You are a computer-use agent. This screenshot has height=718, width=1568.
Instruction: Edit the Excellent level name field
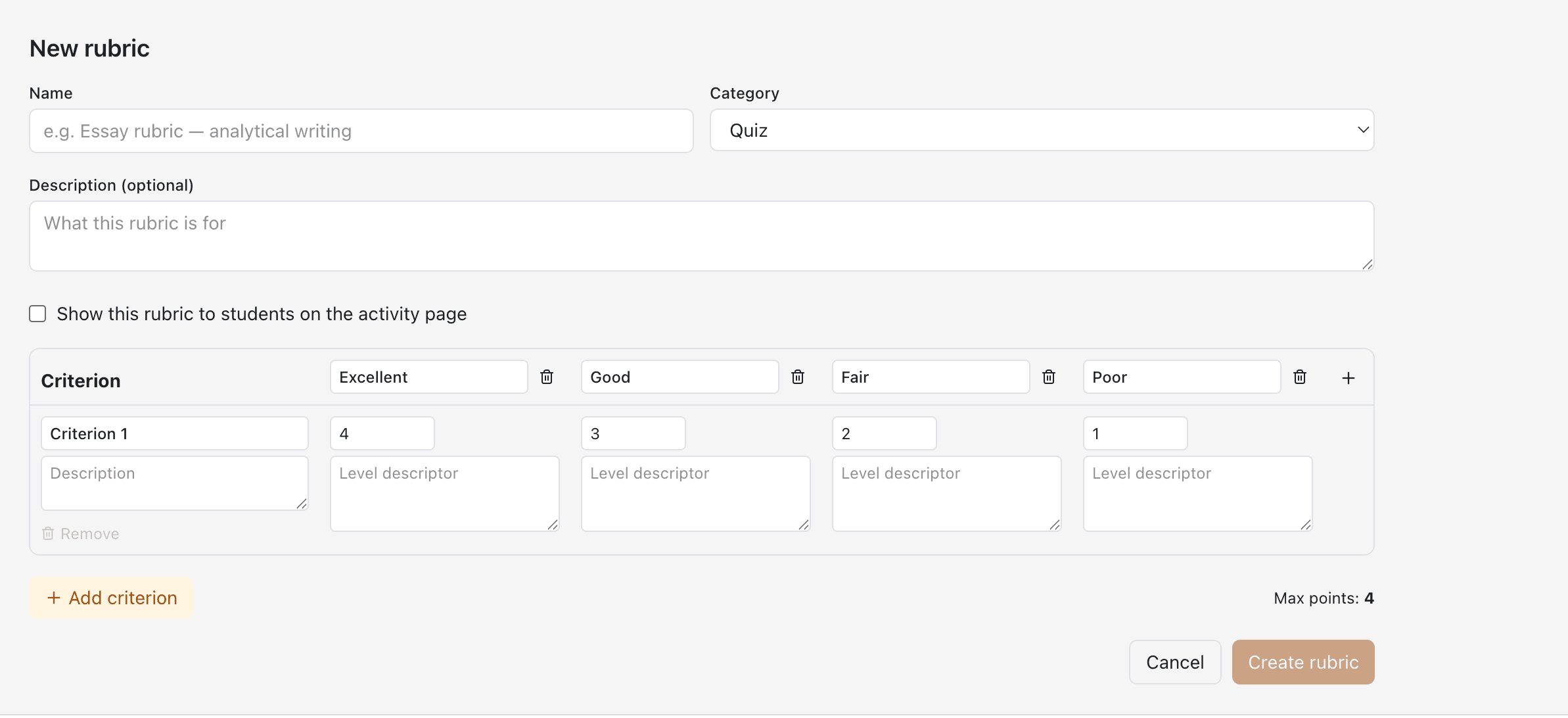[429, 377]
